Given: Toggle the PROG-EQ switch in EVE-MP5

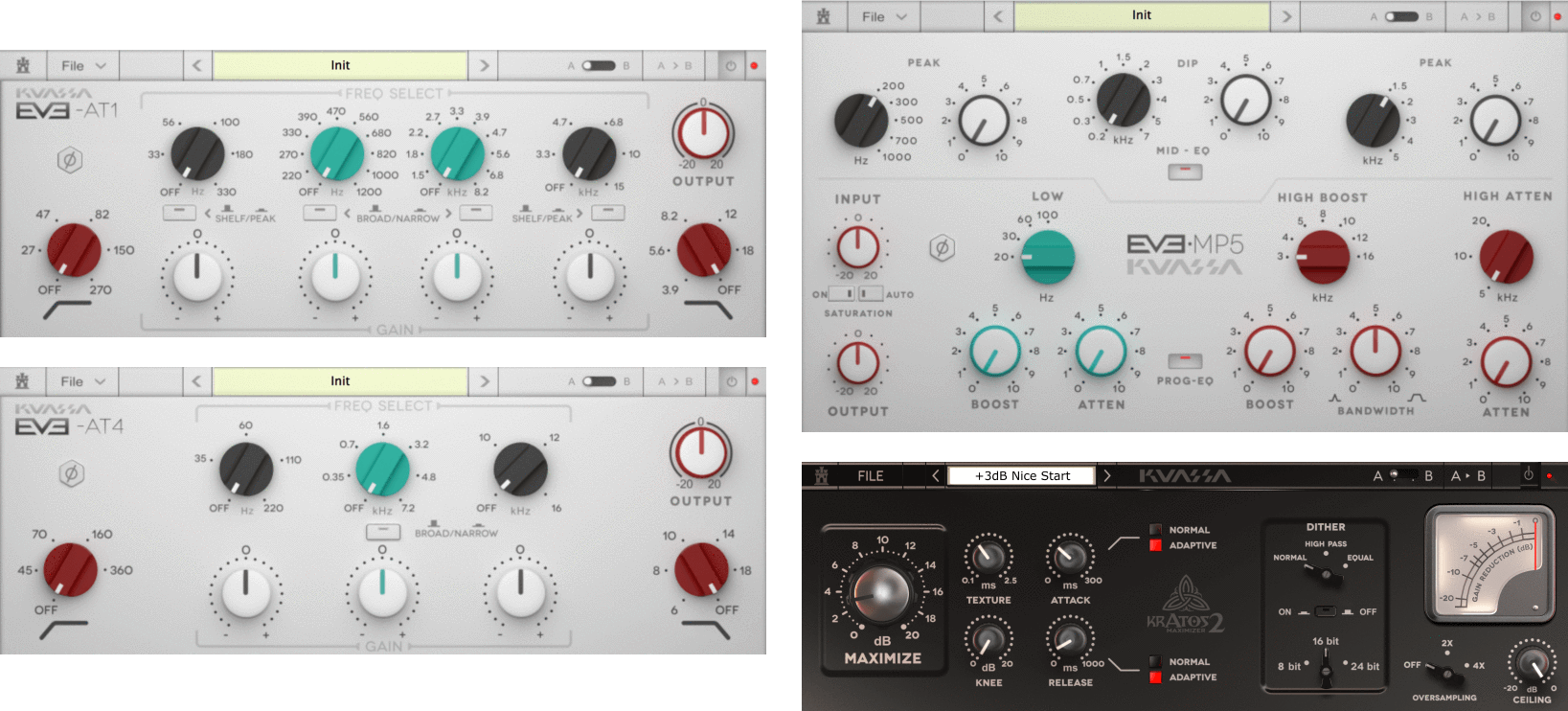Looking at the screenshot, I should pos(1185,361).
